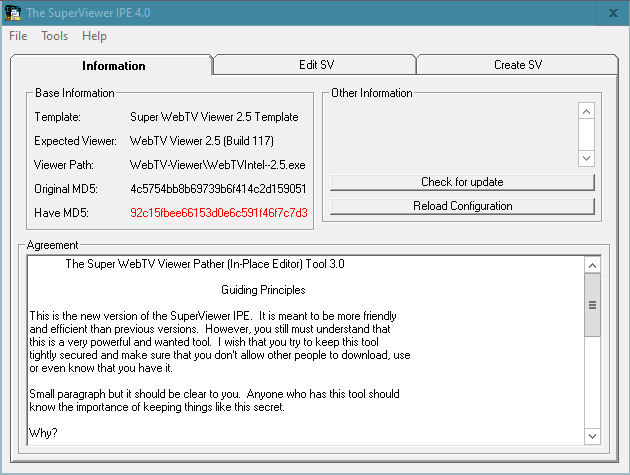Image resolution: width=630 pixels, height=475 pixels.
Task: Click the SuperViewer app icon in title bar
Action: [x=13, y=13]
